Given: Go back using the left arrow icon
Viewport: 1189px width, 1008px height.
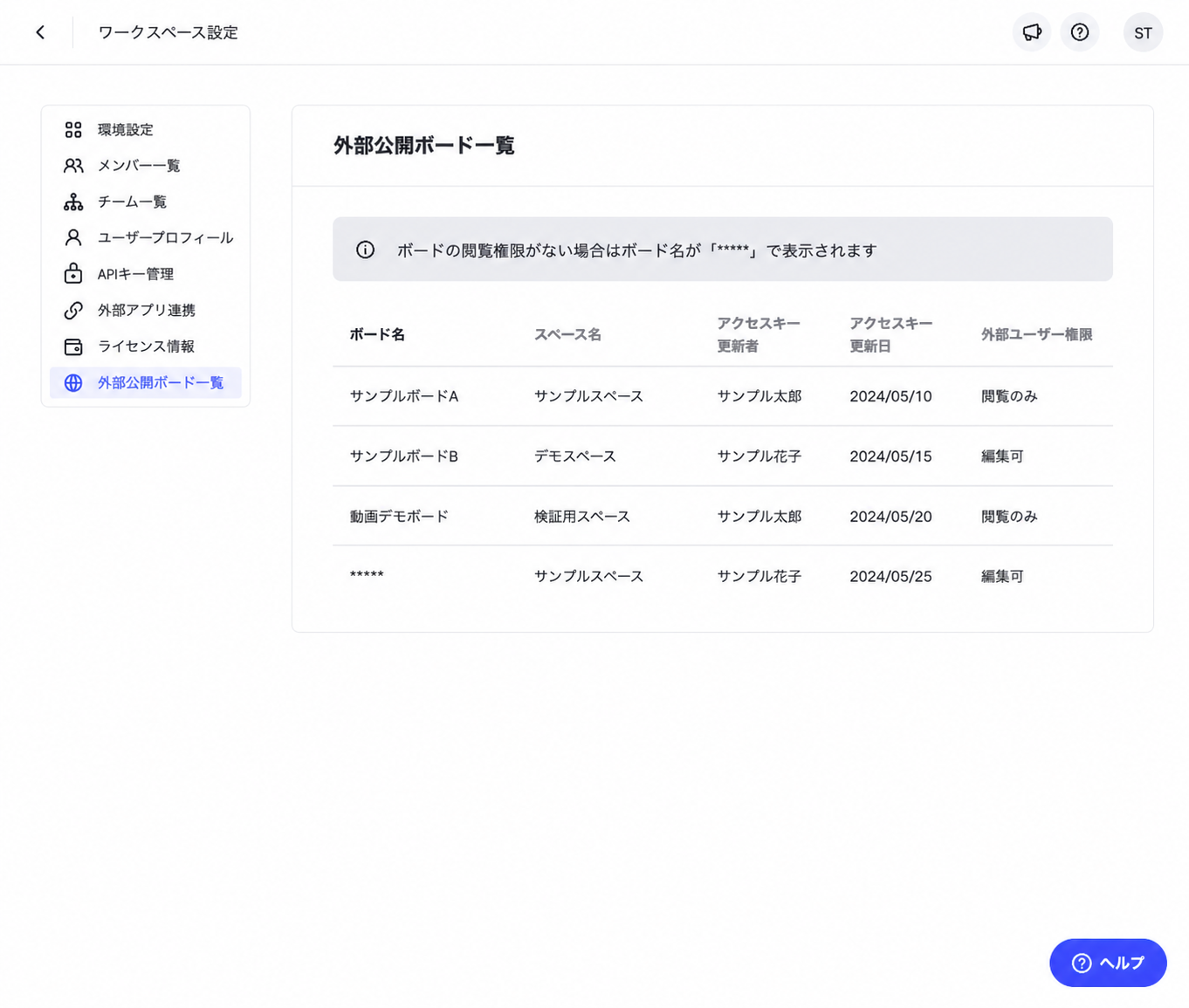Looking at the screenshot, I should click(x=40, y=32).
